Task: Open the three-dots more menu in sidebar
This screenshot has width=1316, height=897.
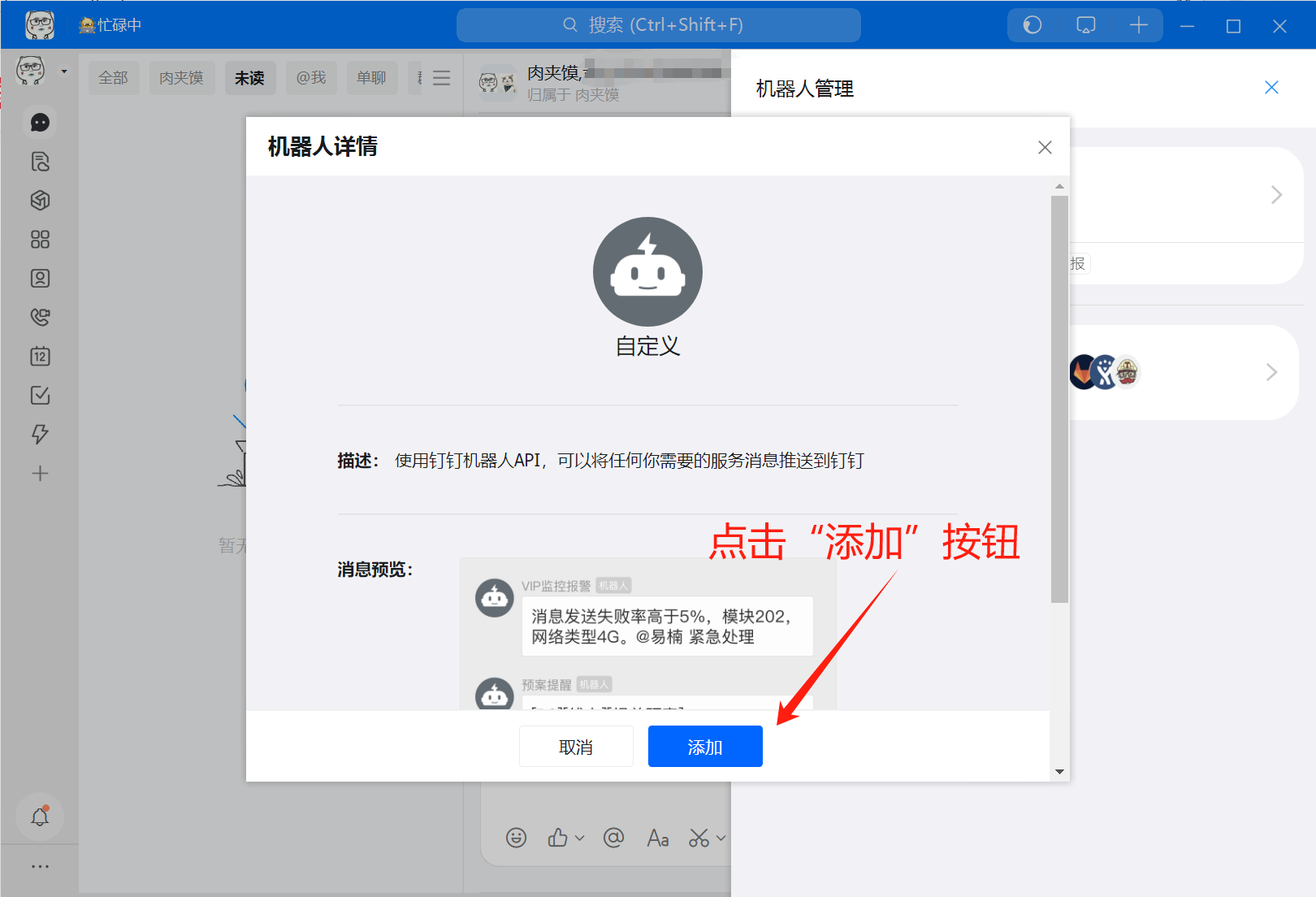Action: pos(40,867)
